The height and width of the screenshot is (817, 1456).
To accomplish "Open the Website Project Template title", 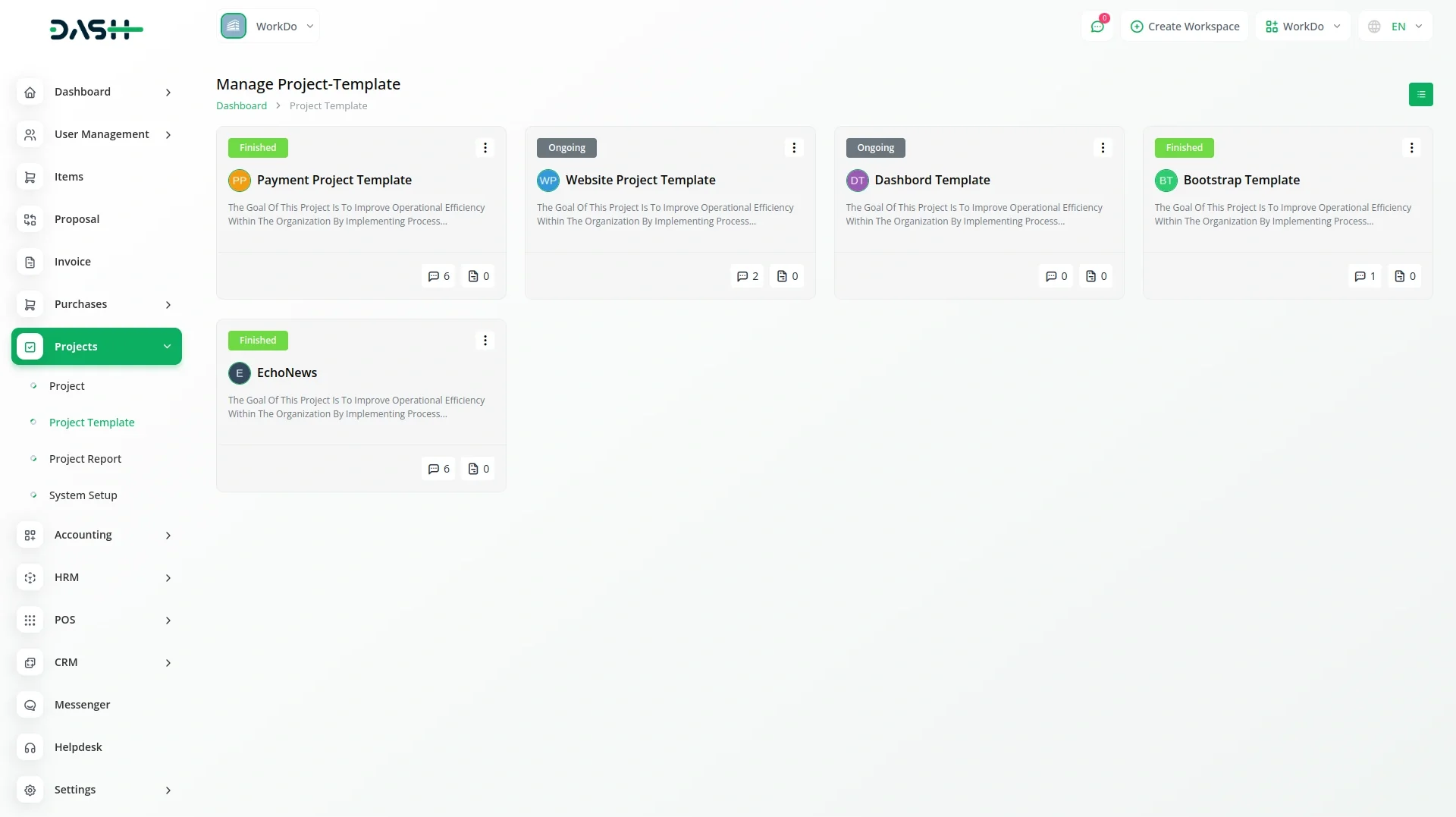I will (640, 180).
